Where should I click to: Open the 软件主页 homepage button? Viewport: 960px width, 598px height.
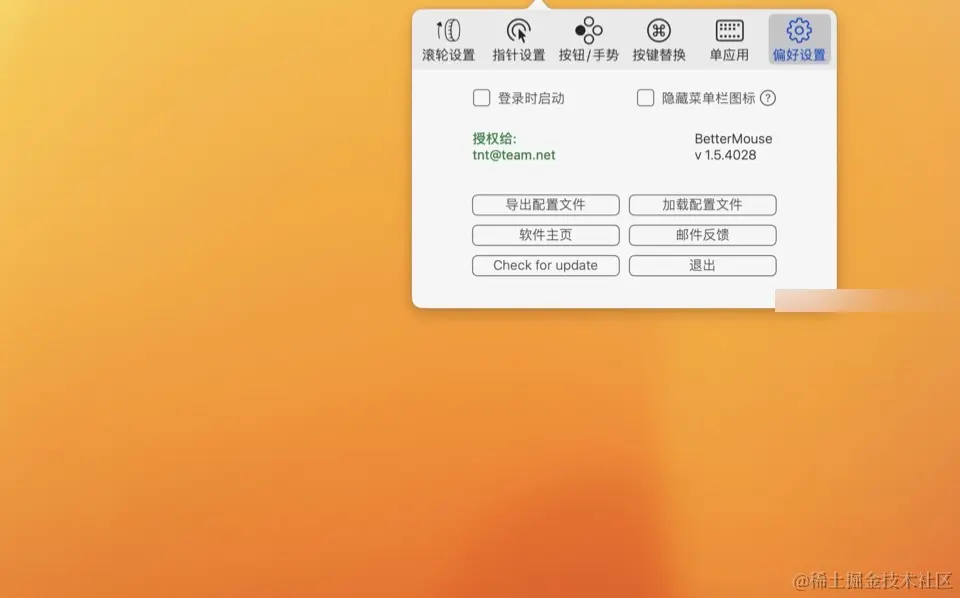coord(546,235)
